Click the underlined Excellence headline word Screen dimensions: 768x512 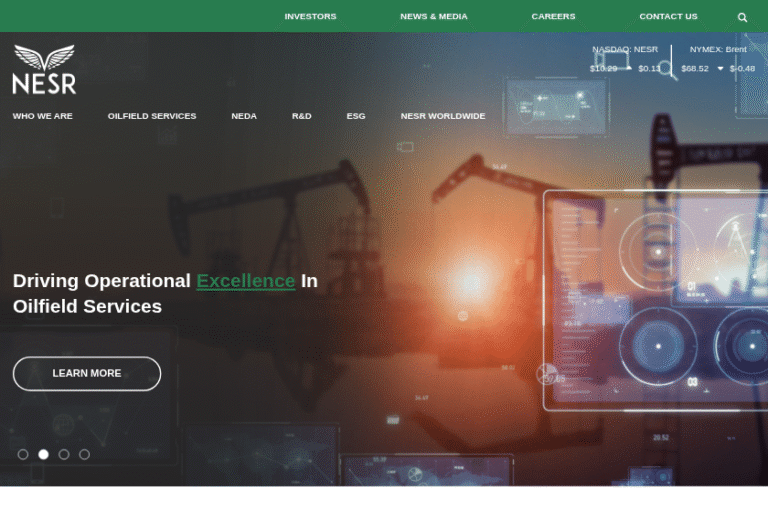pos(245,281)
